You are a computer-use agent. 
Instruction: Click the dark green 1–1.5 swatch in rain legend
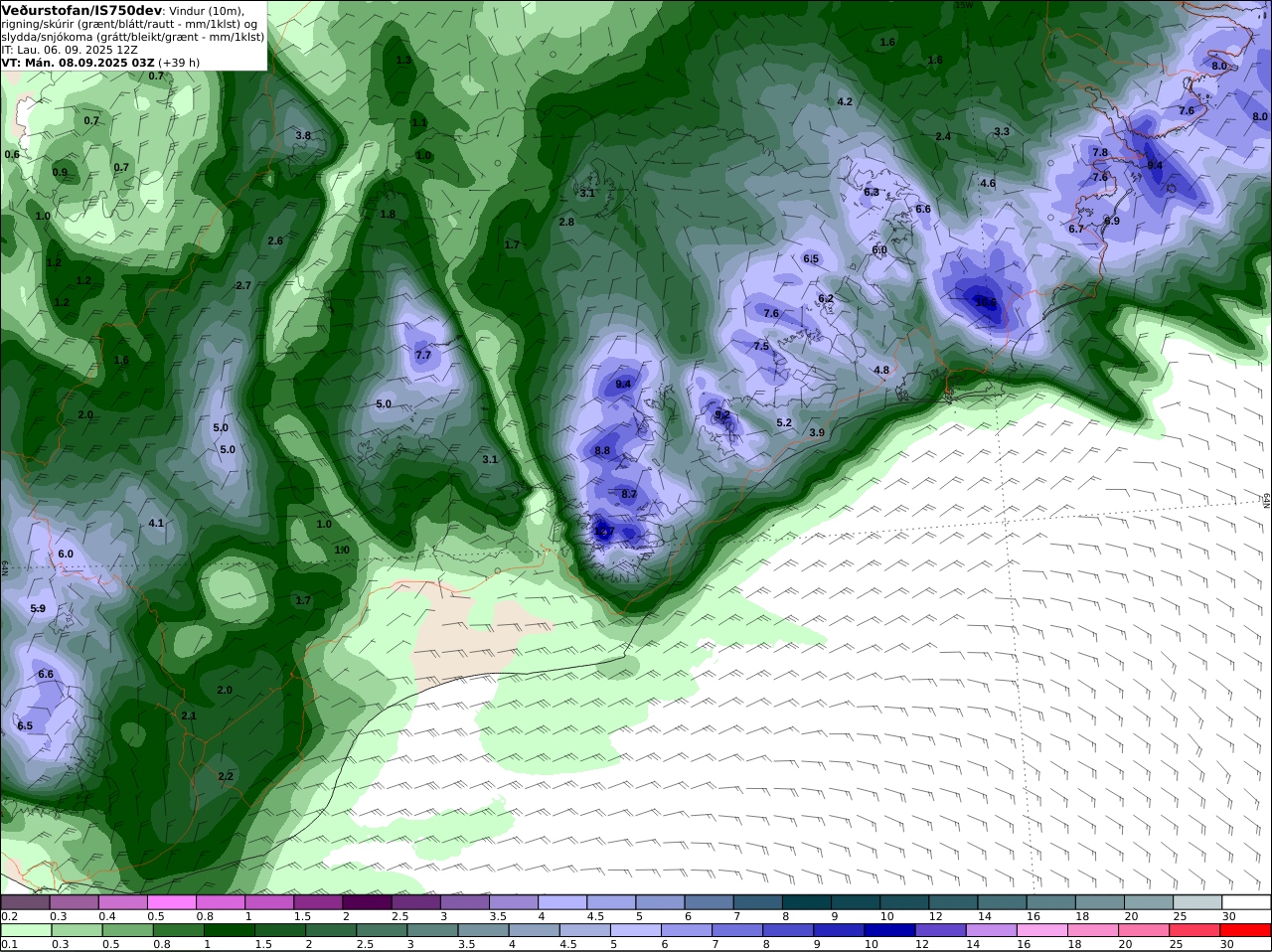(229, 930)
